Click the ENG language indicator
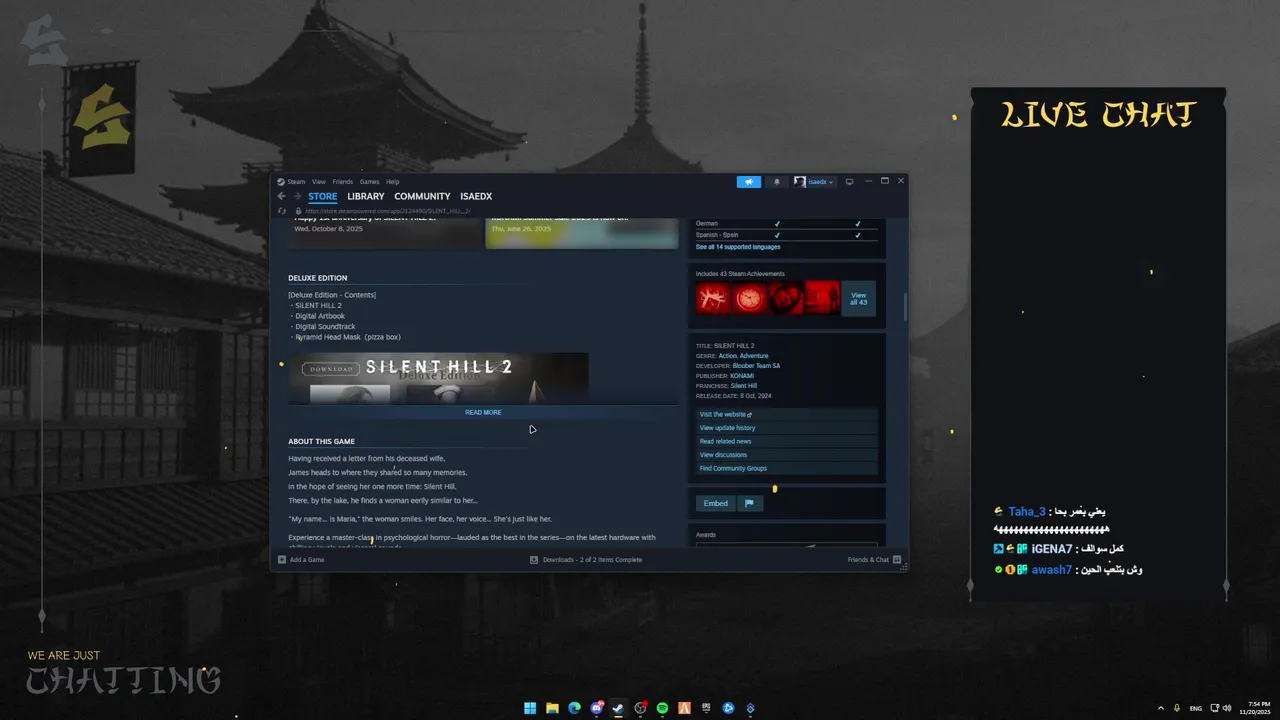This screenshot has width=1280, height=720. pyautogui.click(x=1196, y=708)
